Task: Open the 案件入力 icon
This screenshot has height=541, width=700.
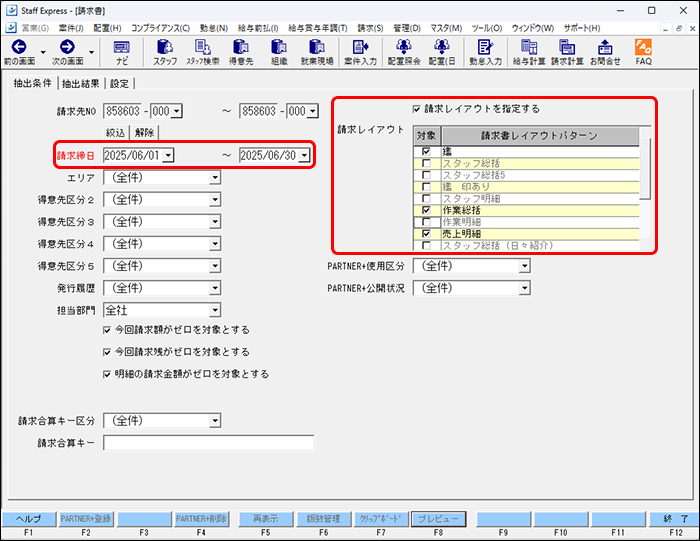Action: tap(360, 52)
